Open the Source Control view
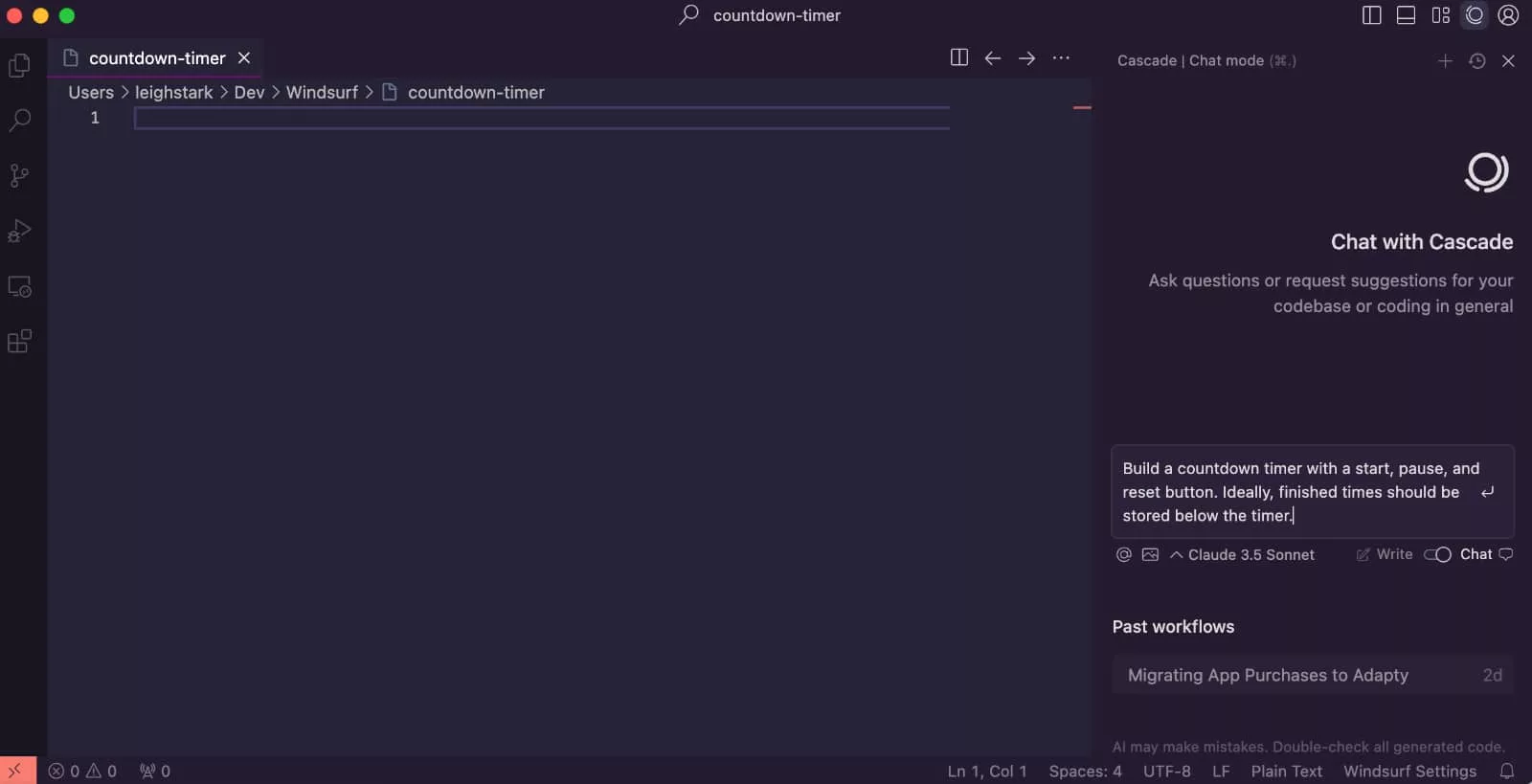Screen dimensions: 1532x784 pyautogui.click(x=19, y=175)
